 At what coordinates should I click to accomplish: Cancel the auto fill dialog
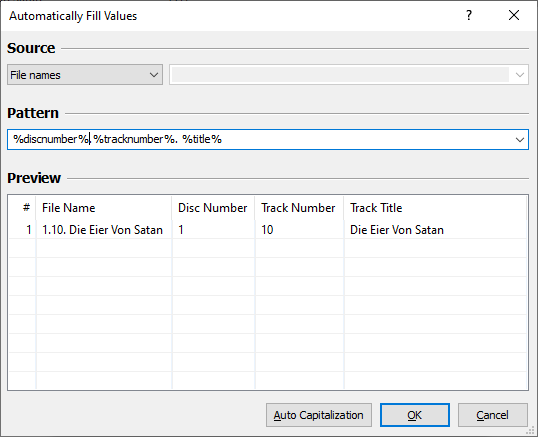click(492, 415)
